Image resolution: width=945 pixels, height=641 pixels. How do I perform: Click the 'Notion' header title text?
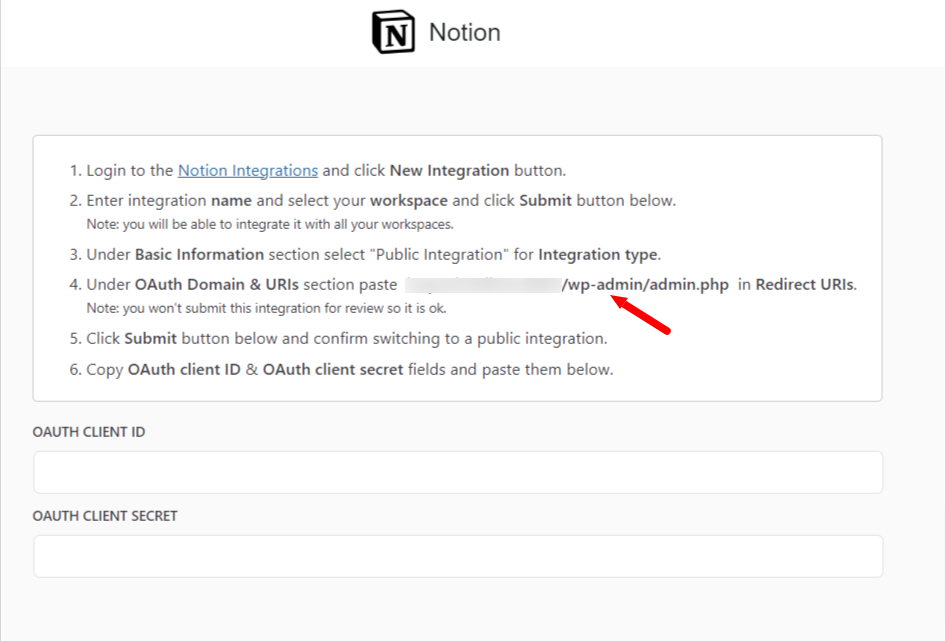465,33
